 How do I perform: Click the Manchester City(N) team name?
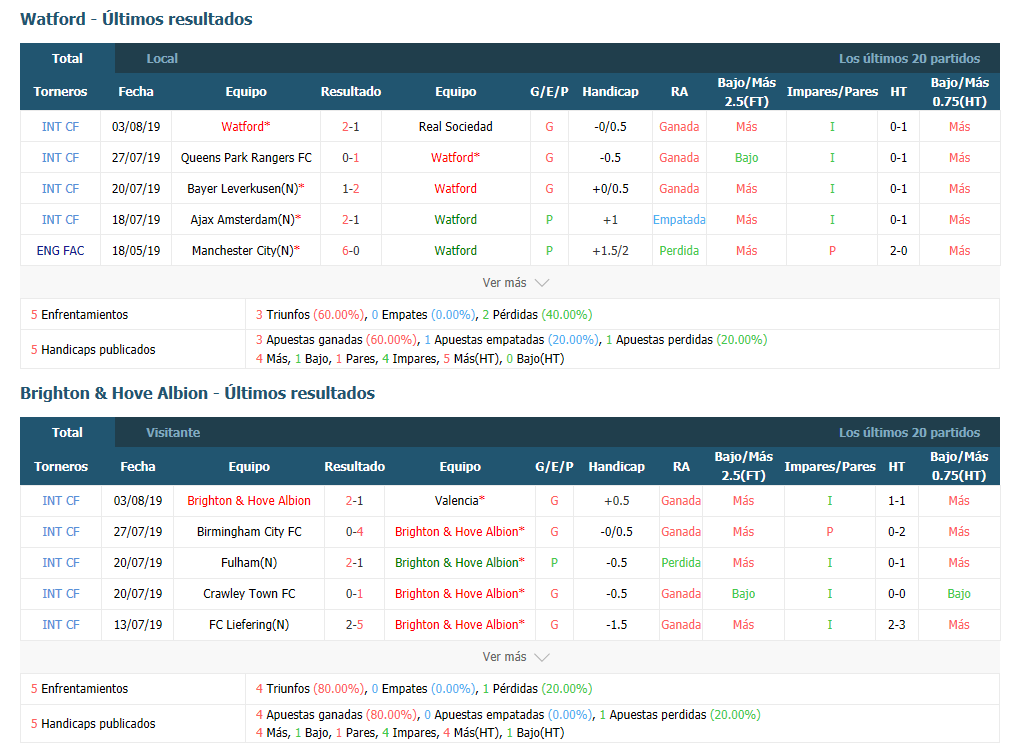coord(245,251)
